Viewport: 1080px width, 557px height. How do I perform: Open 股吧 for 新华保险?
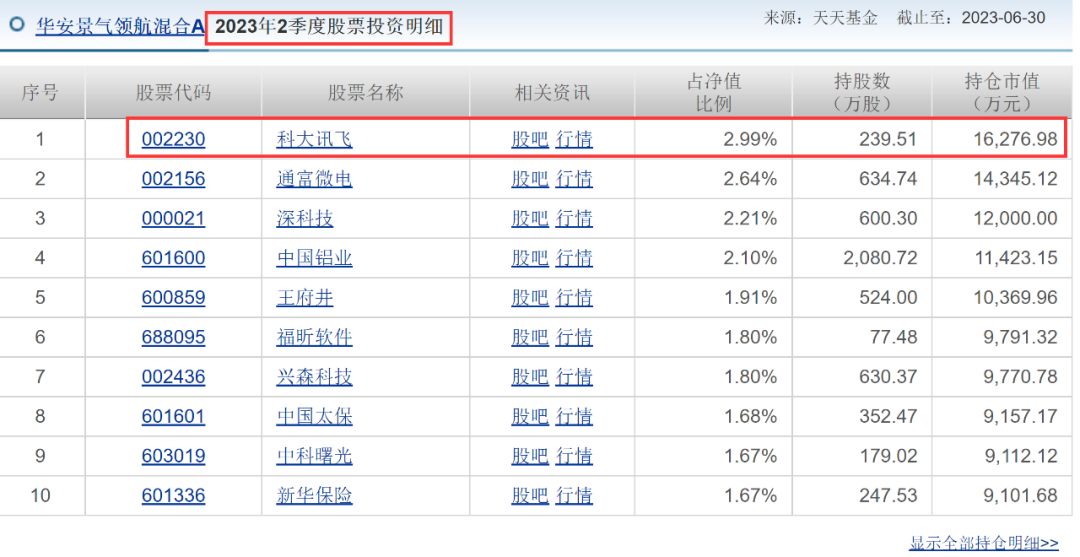tap(530, 496)
